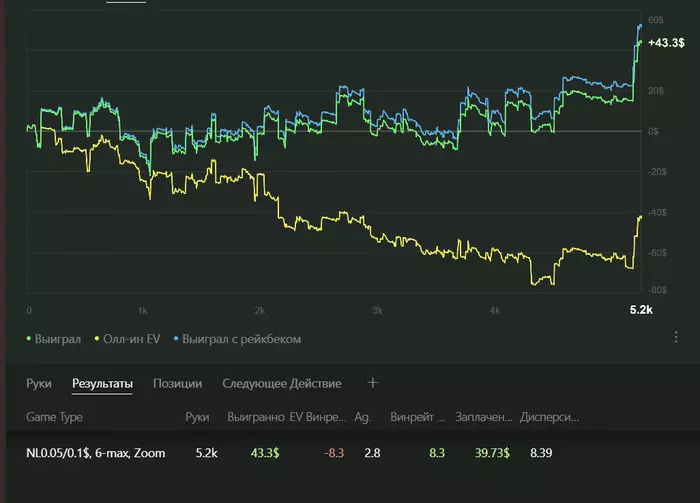The height and width of the screenshot is (503, 700).
Task: Click the 5.2k hands axis marker
Action: coord(640,310)
